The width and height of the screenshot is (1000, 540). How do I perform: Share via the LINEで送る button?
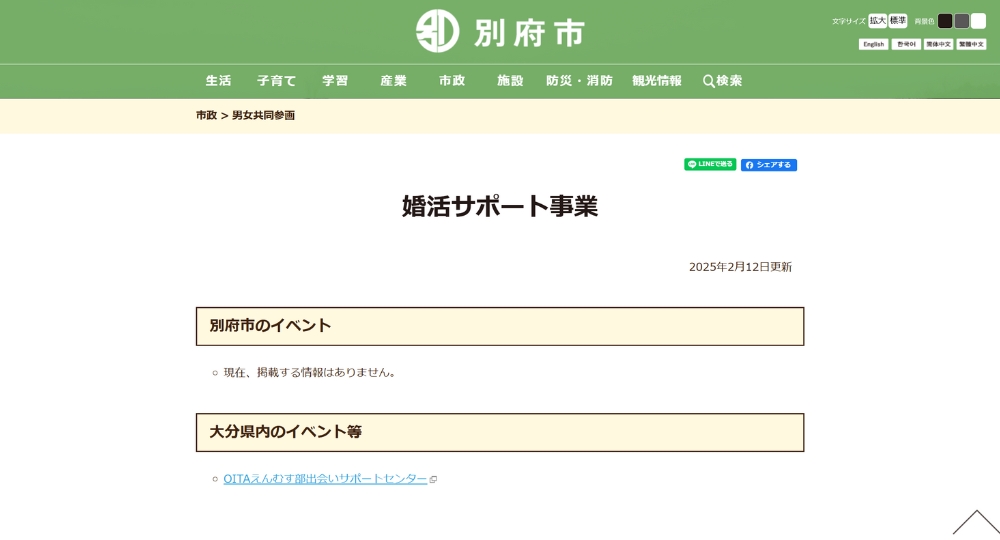tap(710, 164)
